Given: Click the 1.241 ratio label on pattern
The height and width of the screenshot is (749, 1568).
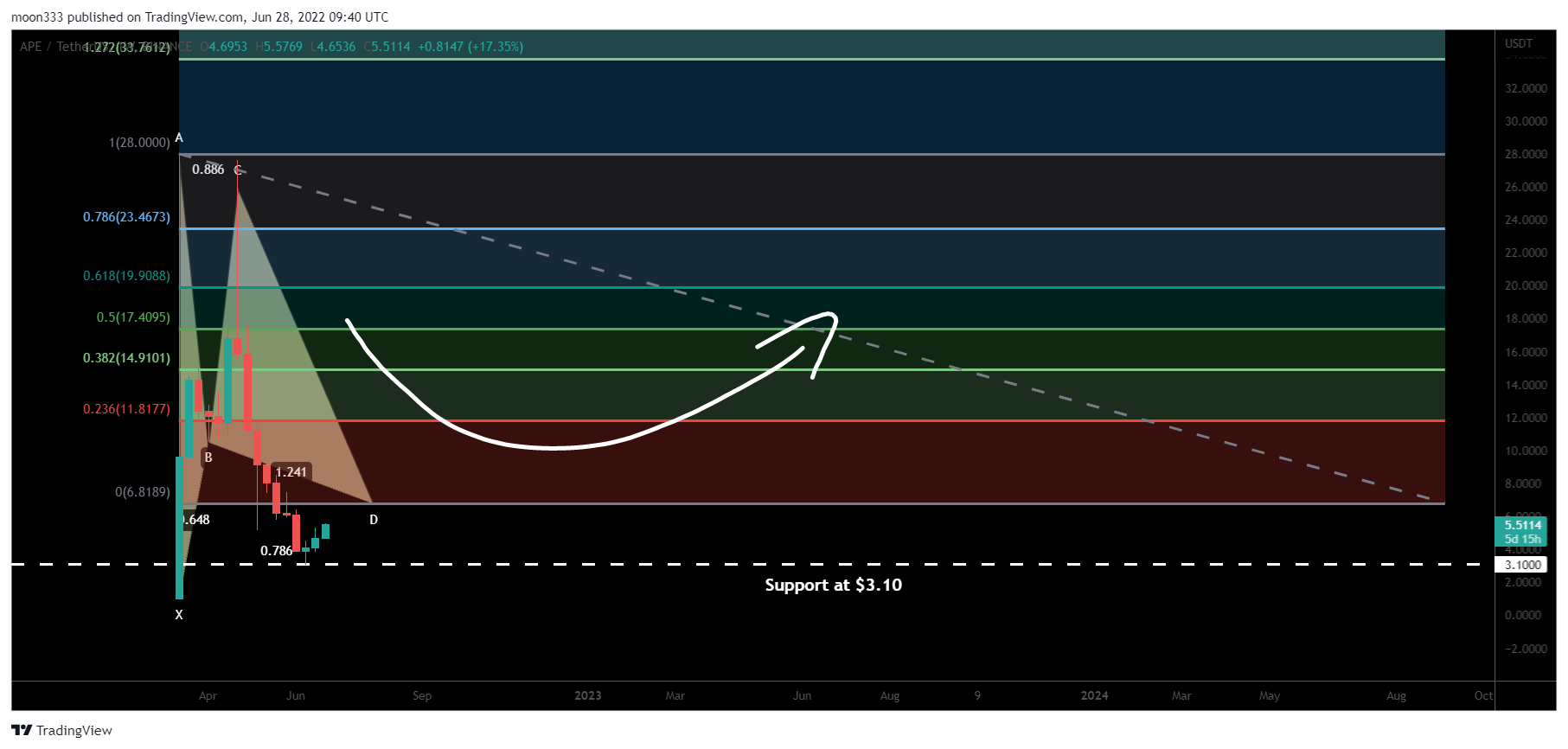Looking at the screenshot, I should coord(291,472).
